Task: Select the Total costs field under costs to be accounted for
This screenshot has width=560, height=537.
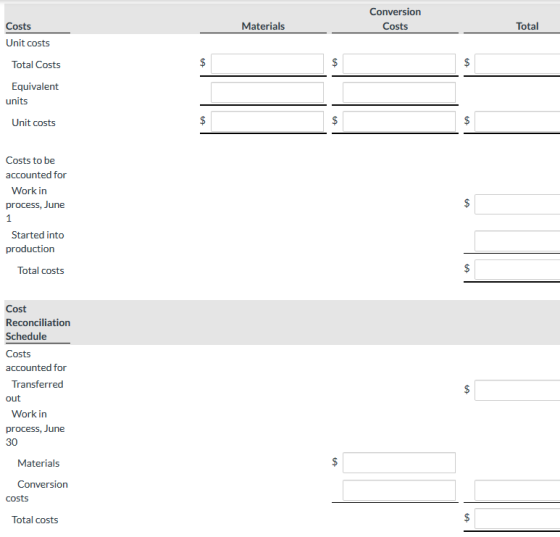Action: pyautogui.click(x=517, y=269)
